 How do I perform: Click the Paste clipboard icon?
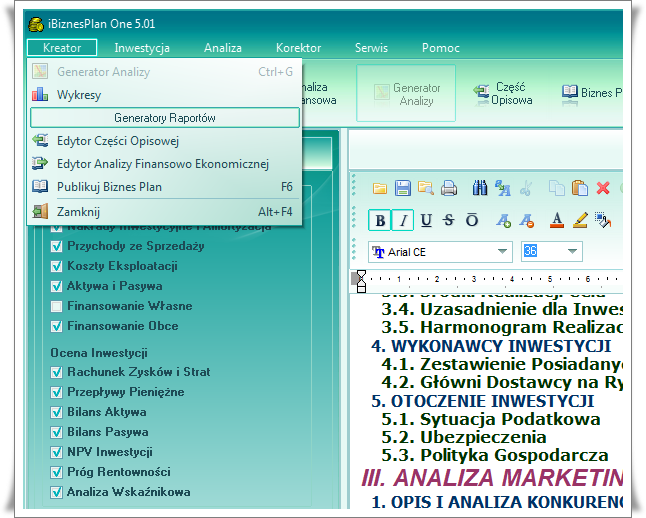coord(580,188)
